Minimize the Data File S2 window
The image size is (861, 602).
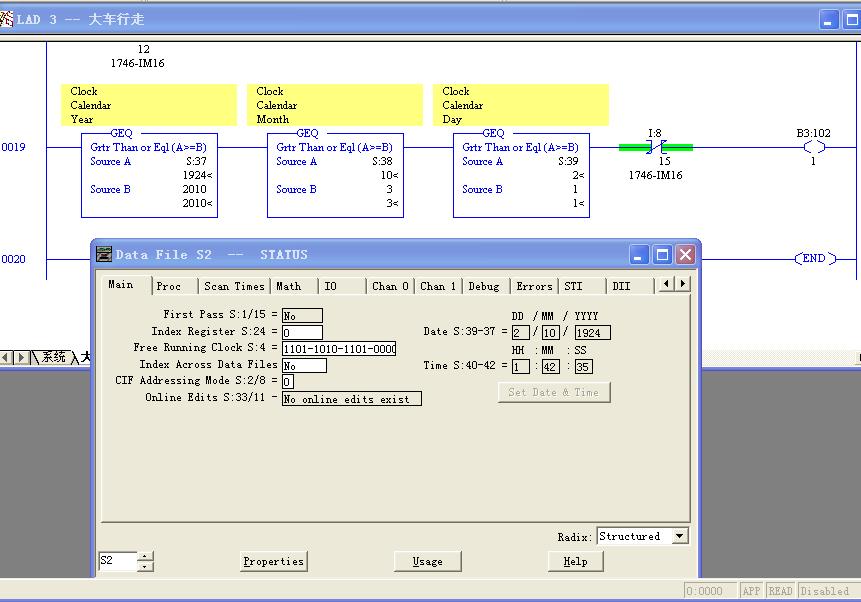[639, 255]
